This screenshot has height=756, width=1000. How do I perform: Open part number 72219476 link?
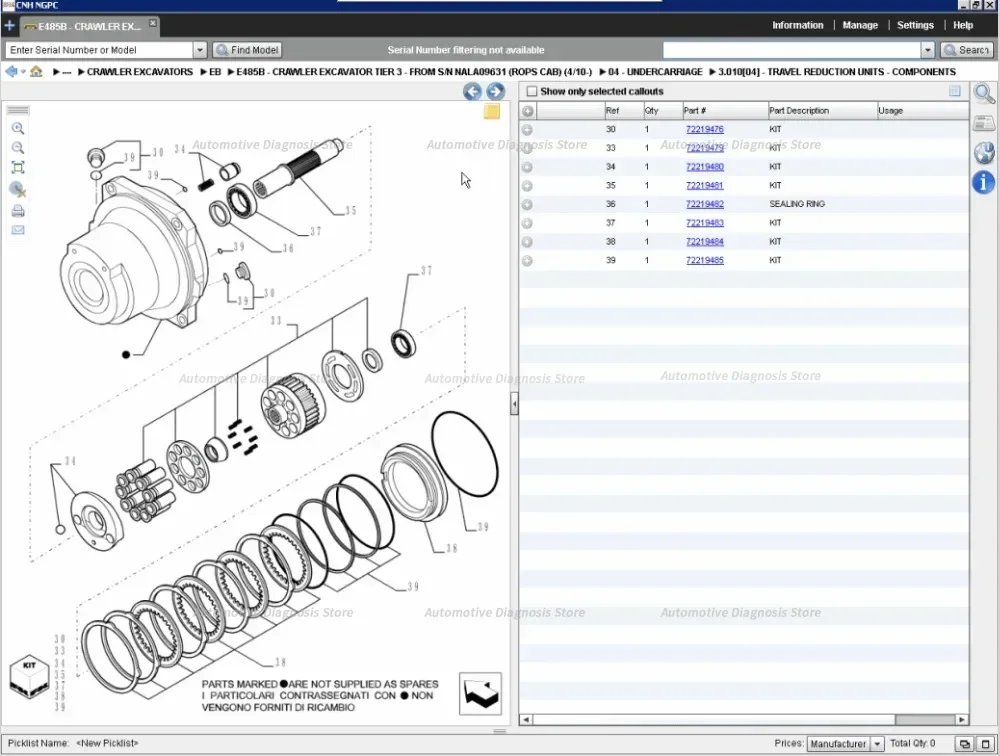coord(705,129)
